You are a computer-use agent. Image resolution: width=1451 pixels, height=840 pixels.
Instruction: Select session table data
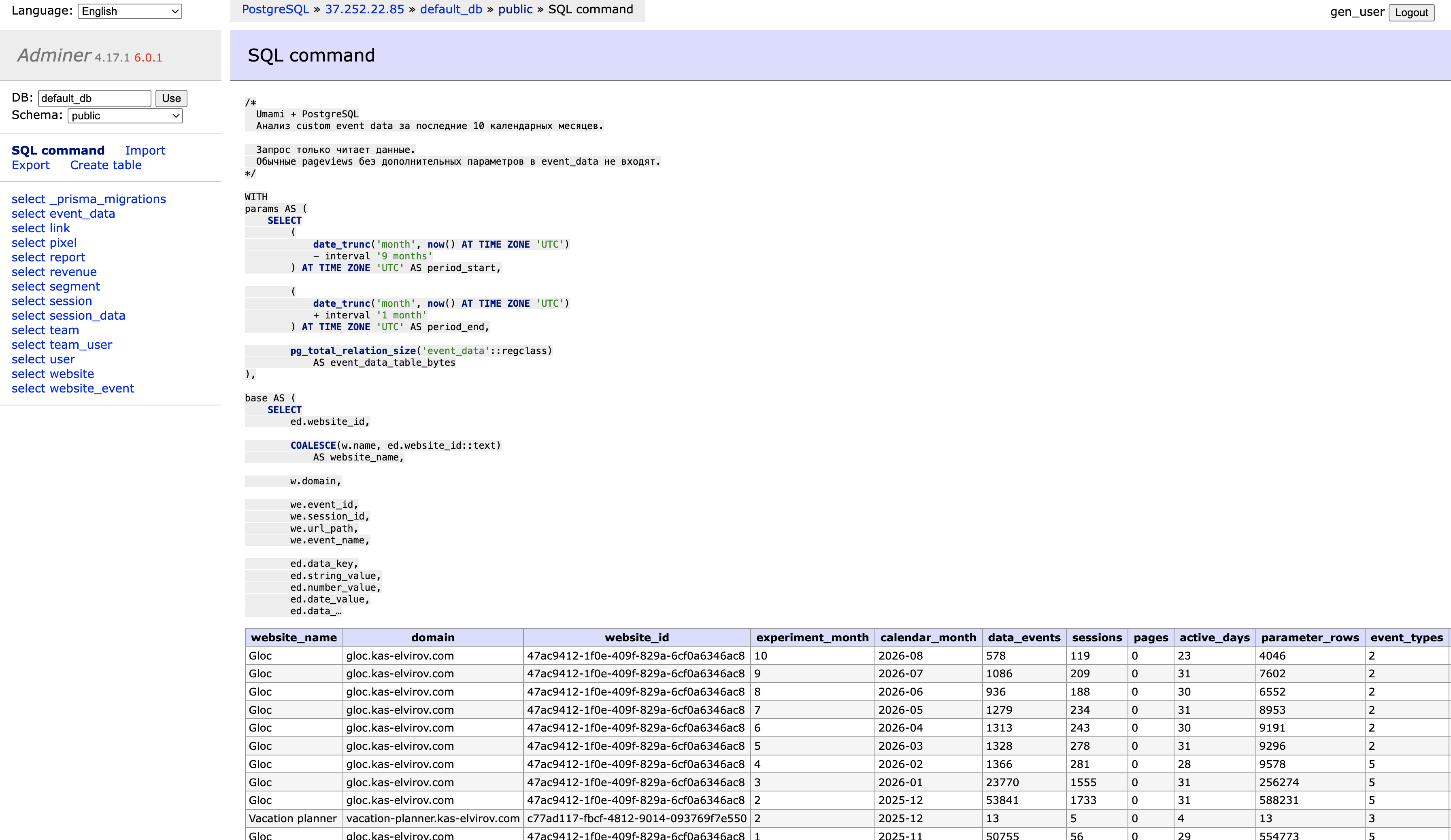point(28,301)
